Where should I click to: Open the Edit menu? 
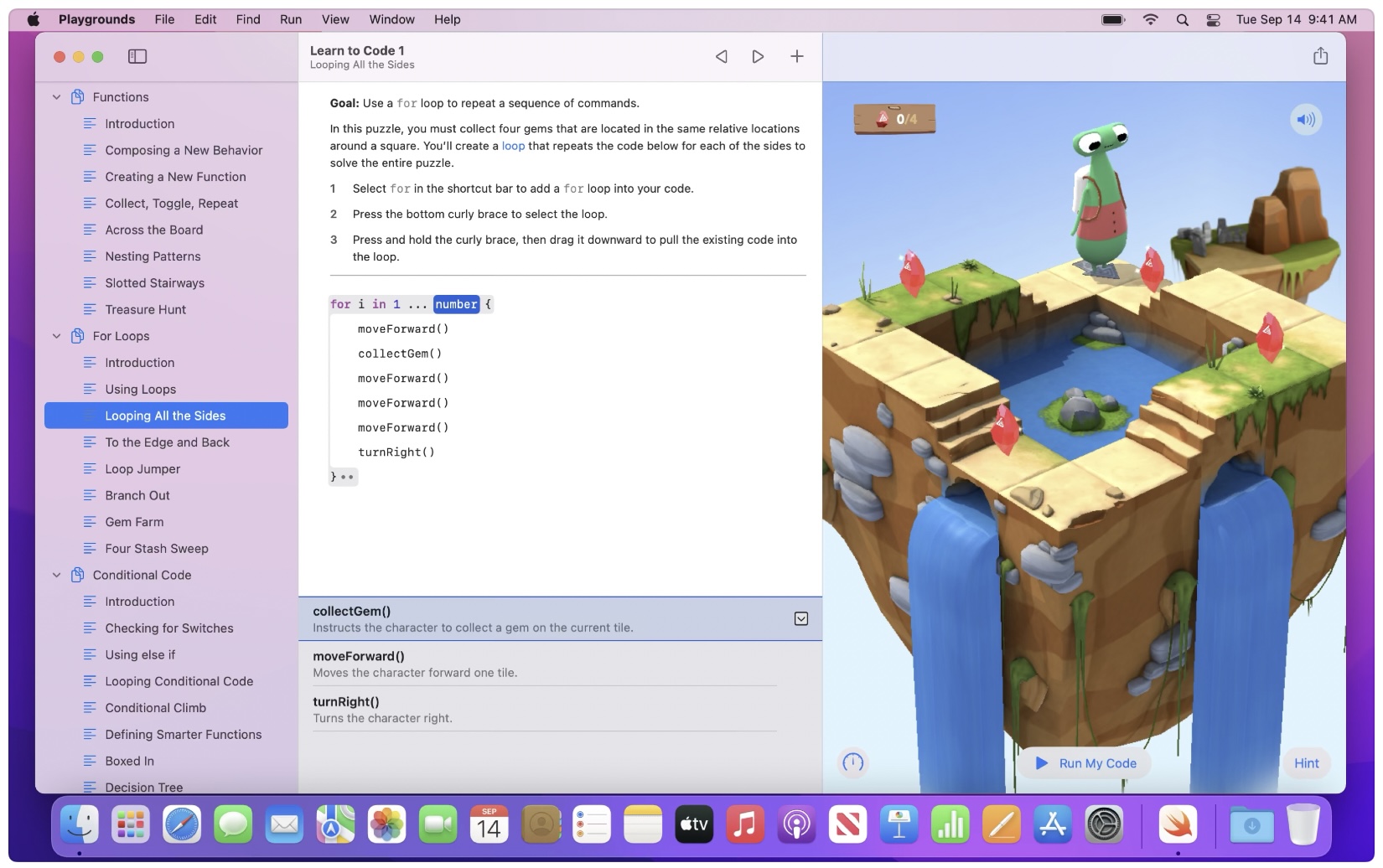pos(205,19)
